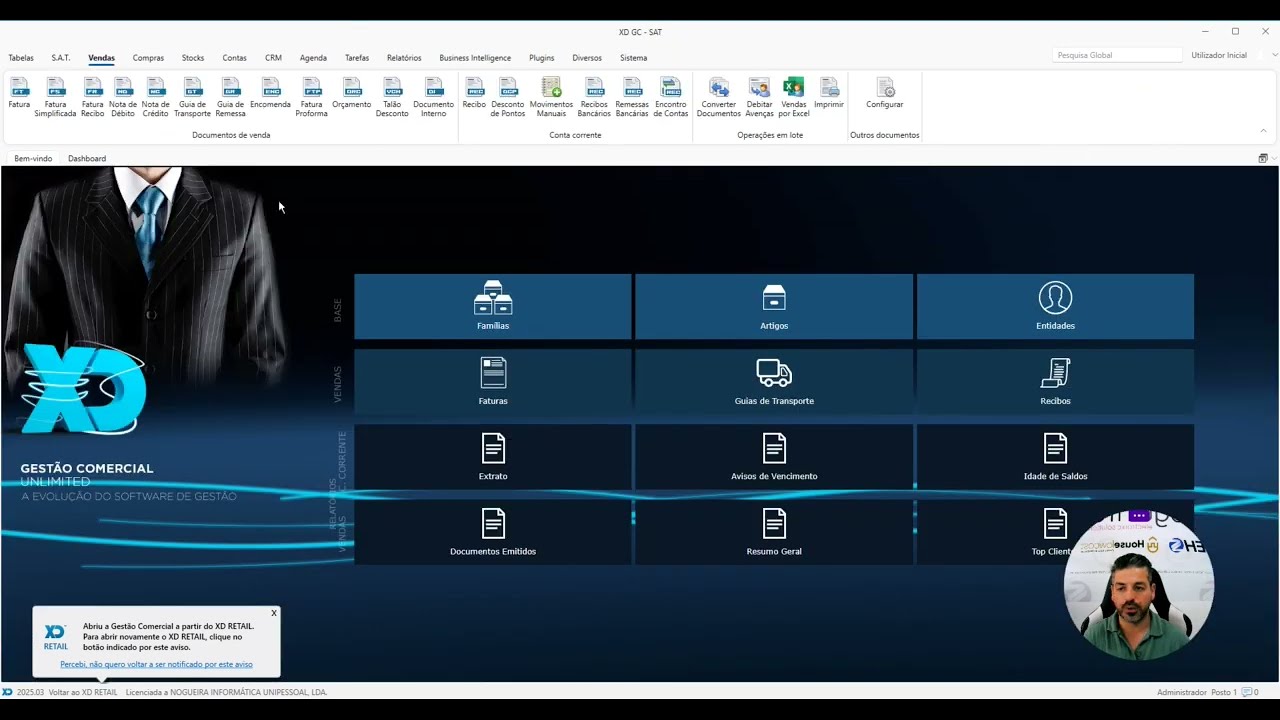
Task: Click the close-all-windows icon beside tabs
Action: point(1262,158)
